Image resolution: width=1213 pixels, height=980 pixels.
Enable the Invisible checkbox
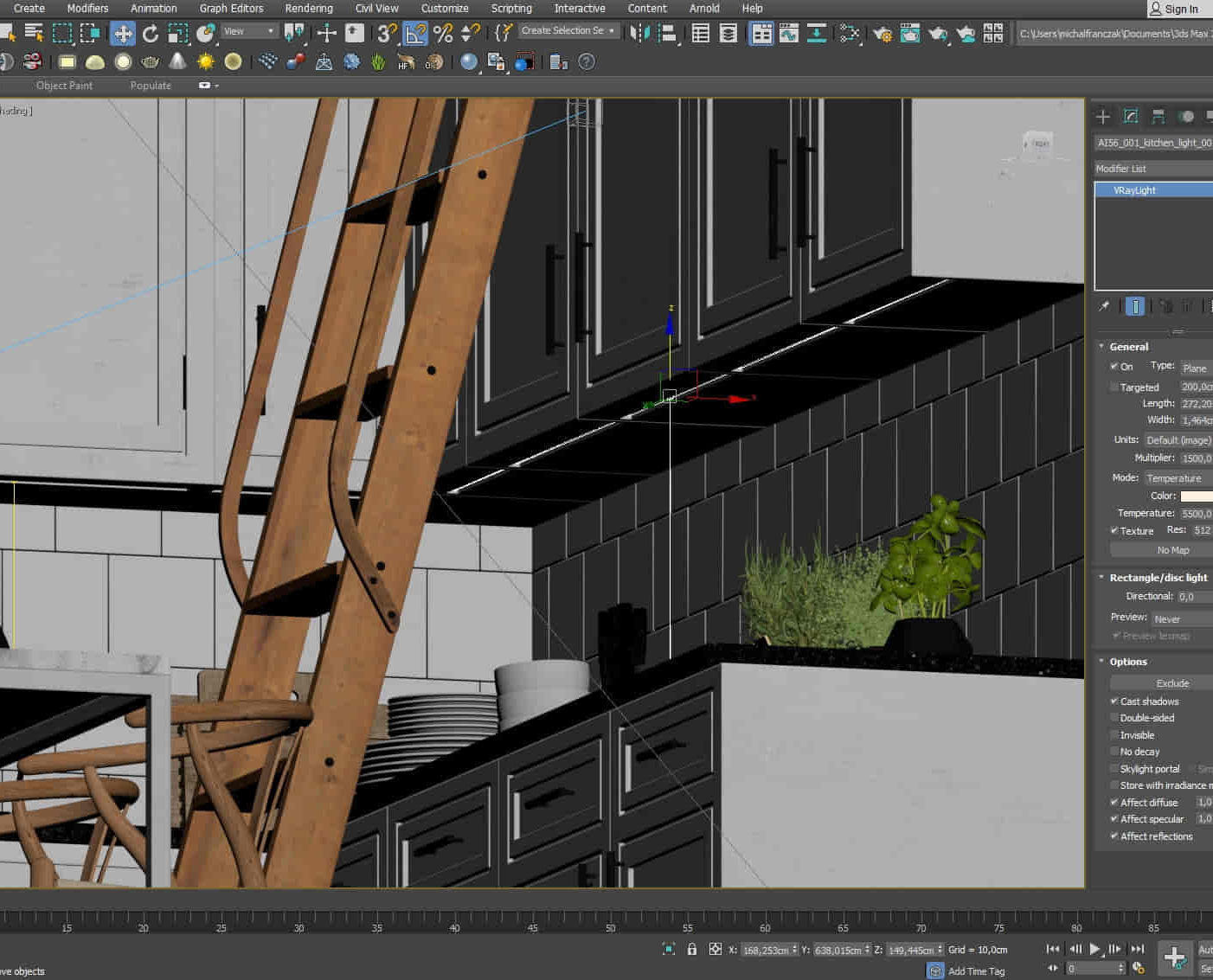(x=1114, y=734)
